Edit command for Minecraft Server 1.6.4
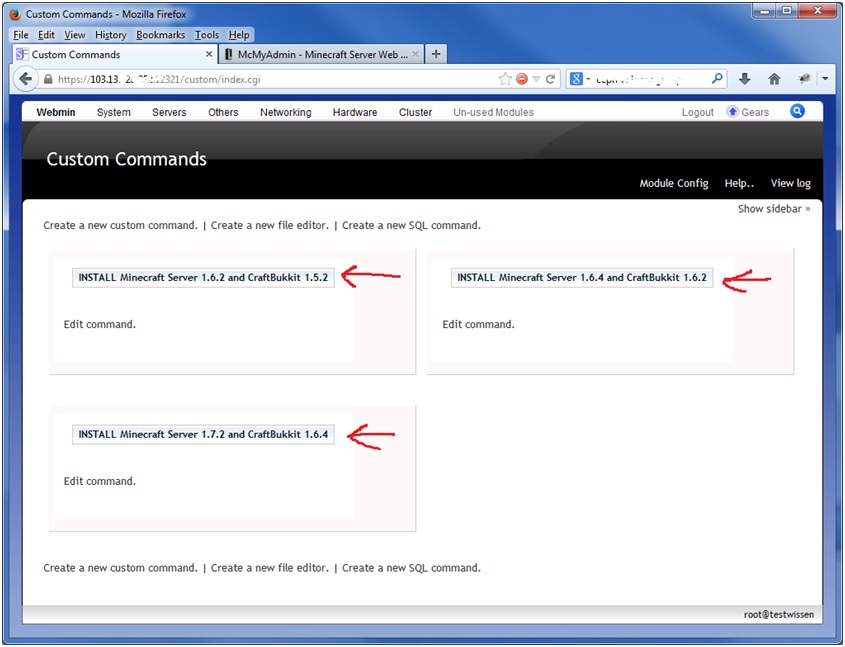 (478, 324)
